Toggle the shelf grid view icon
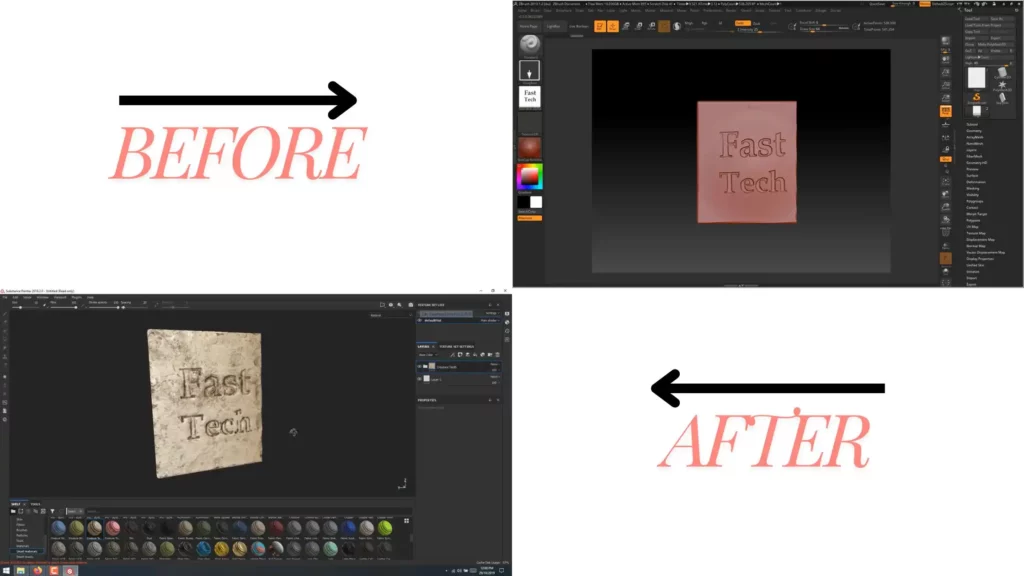Screen dimensions: 1024x576 pos(407,520)
